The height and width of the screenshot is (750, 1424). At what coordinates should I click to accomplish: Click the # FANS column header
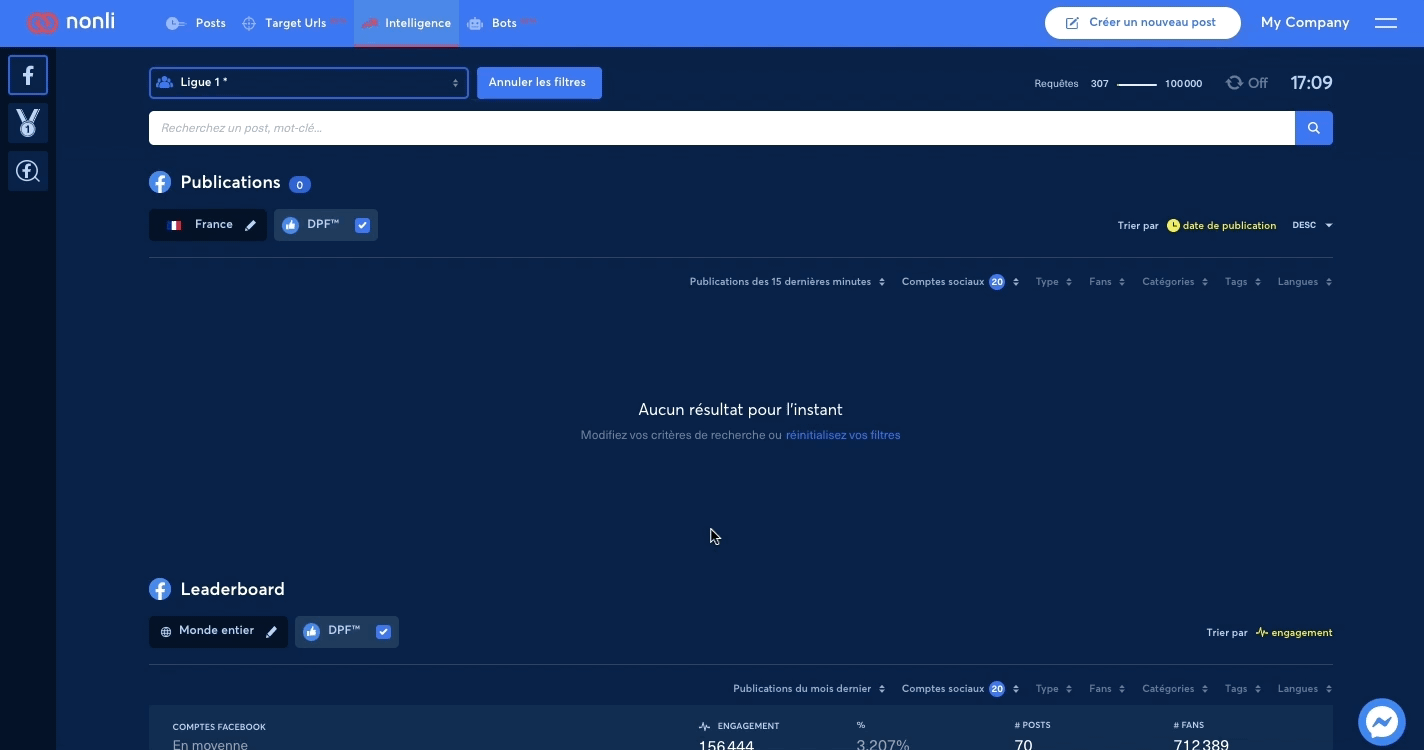pyautogui.click(x=1190, y=725)
